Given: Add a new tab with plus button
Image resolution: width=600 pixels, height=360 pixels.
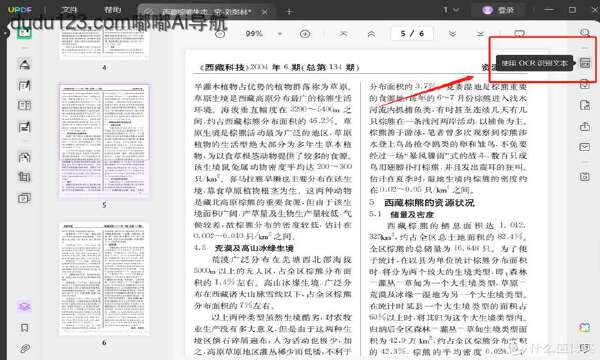Looking at the screenshot, I should pyautogui.click(x=289, y=12).
